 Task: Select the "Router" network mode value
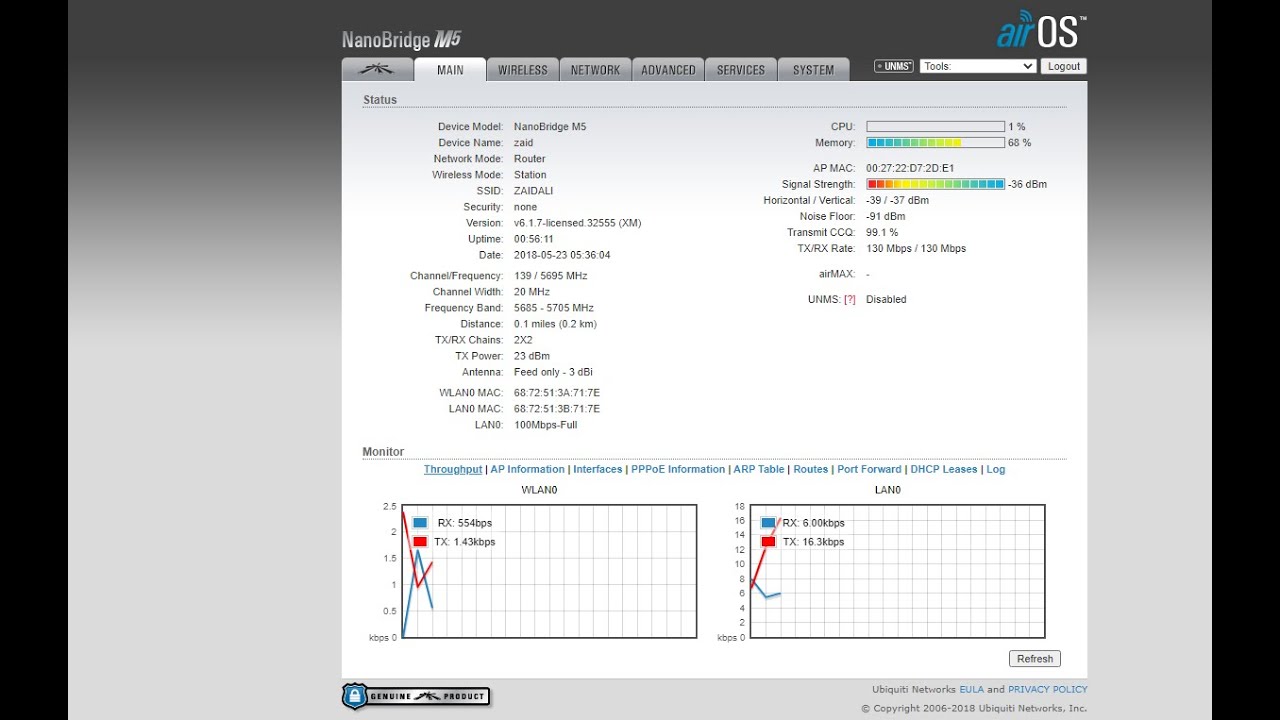[530, 159]
